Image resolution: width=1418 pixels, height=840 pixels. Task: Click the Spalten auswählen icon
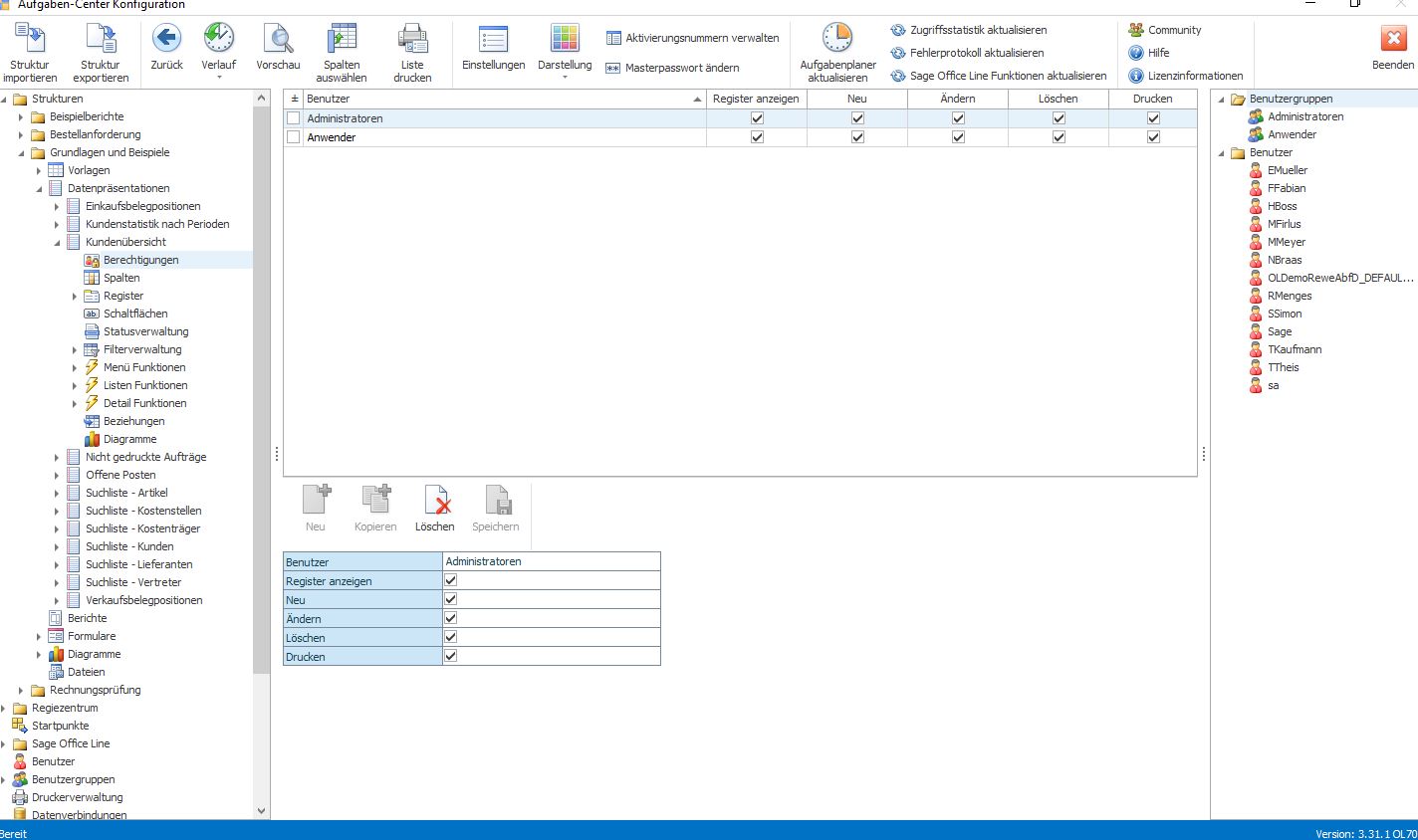tap(342, 39)
